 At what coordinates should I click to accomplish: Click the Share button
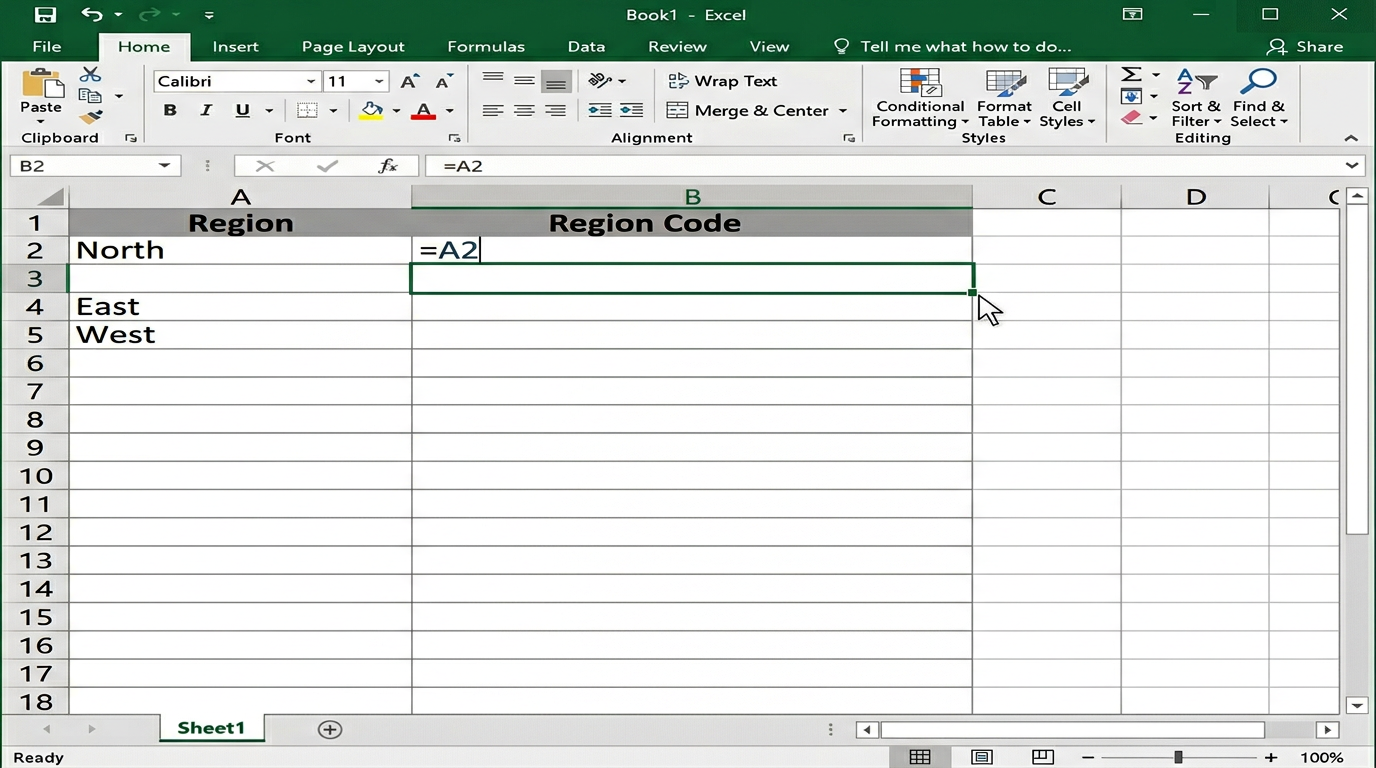point(1305,47)
